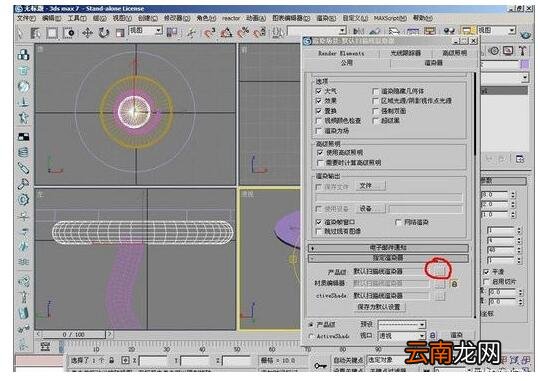Toggle the Spinner Snap icon
Image resolution: width=538 pixels, height=381 pixels.
tap(260, 33)
